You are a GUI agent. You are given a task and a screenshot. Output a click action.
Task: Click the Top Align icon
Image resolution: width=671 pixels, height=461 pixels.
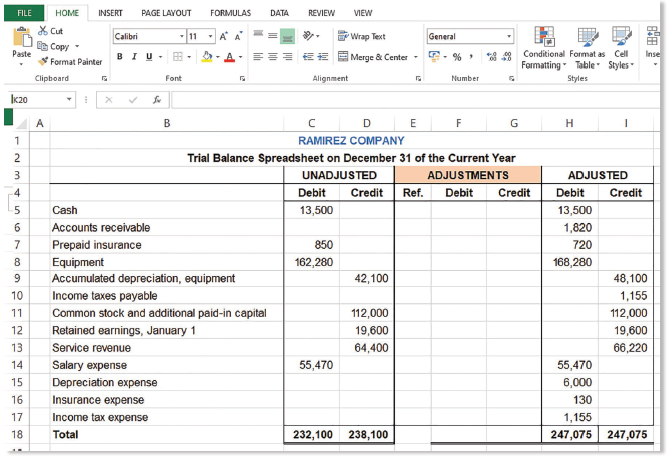(258, 35)
